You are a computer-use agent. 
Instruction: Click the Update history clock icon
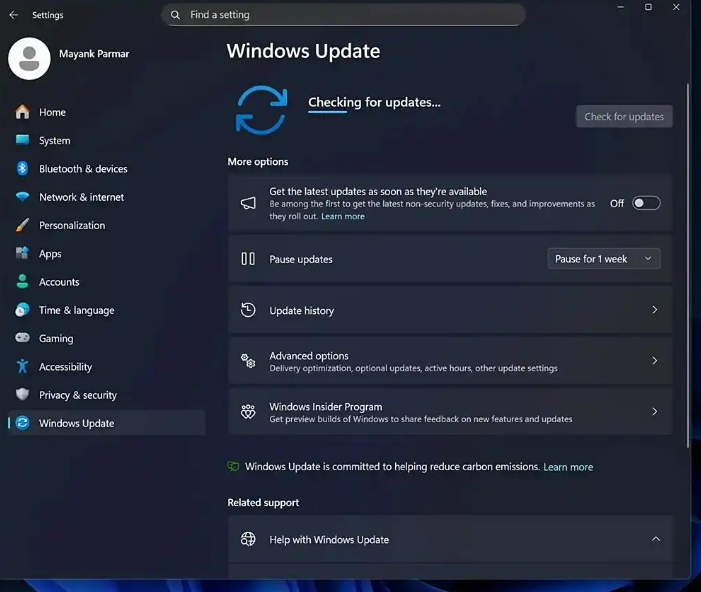248,310
